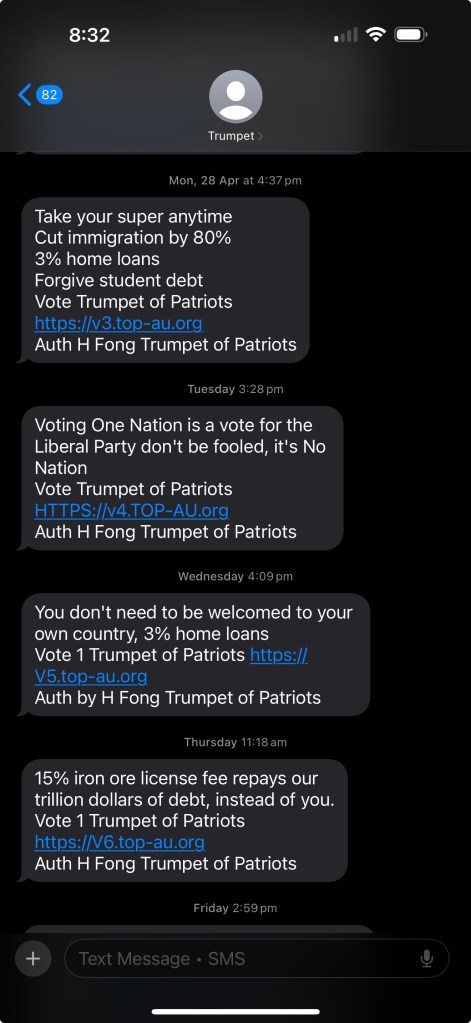Tap the 82 unread messages badge

pos(50,95)
